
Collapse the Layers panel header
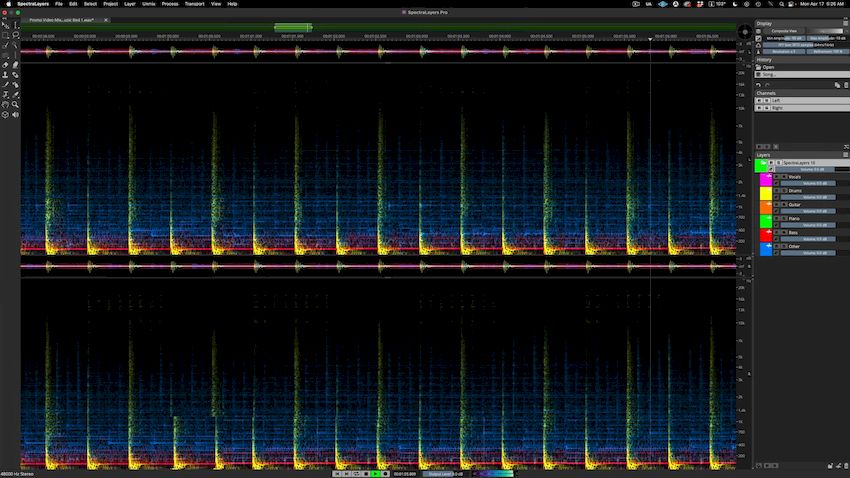pos(763,154)
